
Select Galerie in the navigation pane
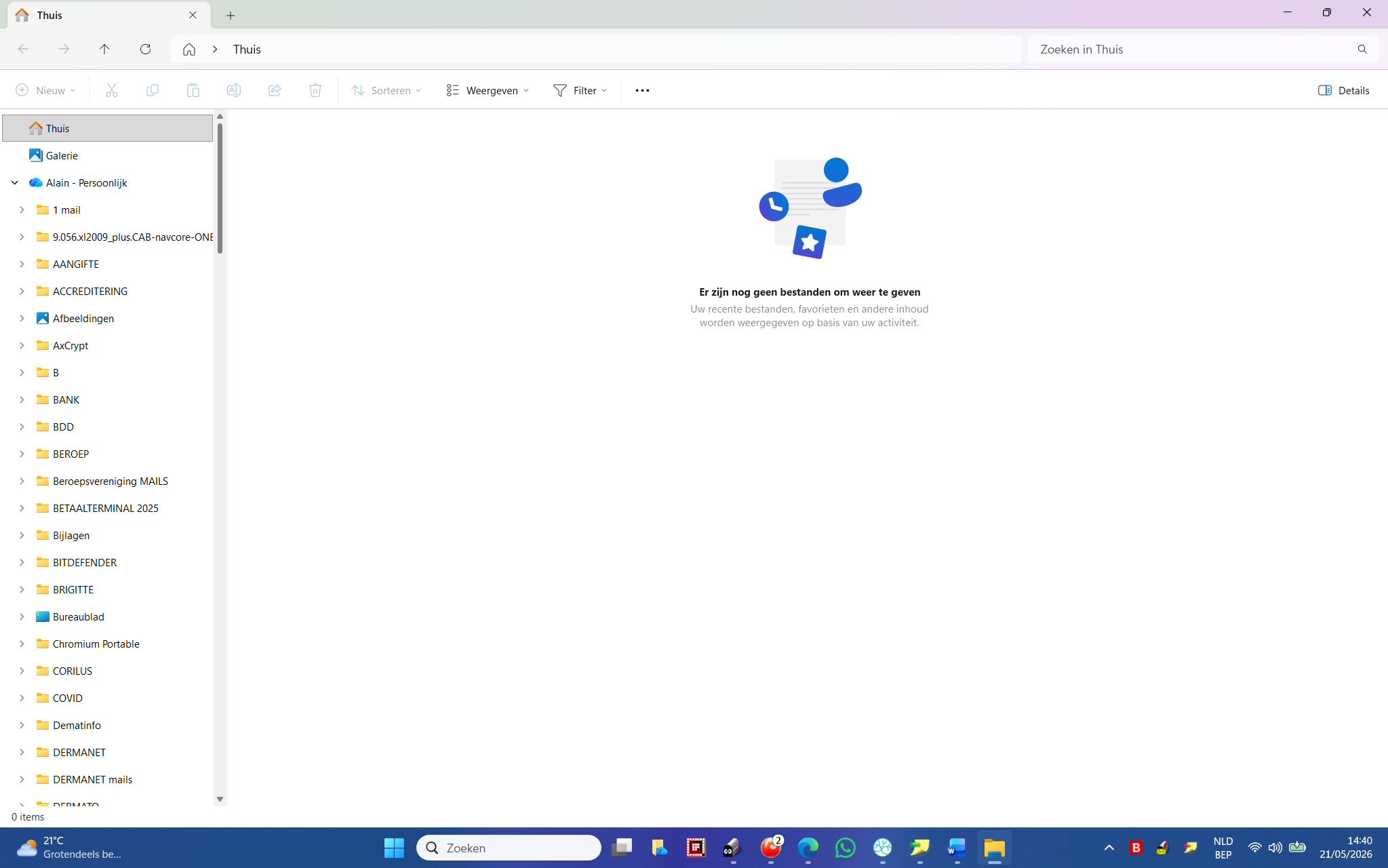(108, 155)
